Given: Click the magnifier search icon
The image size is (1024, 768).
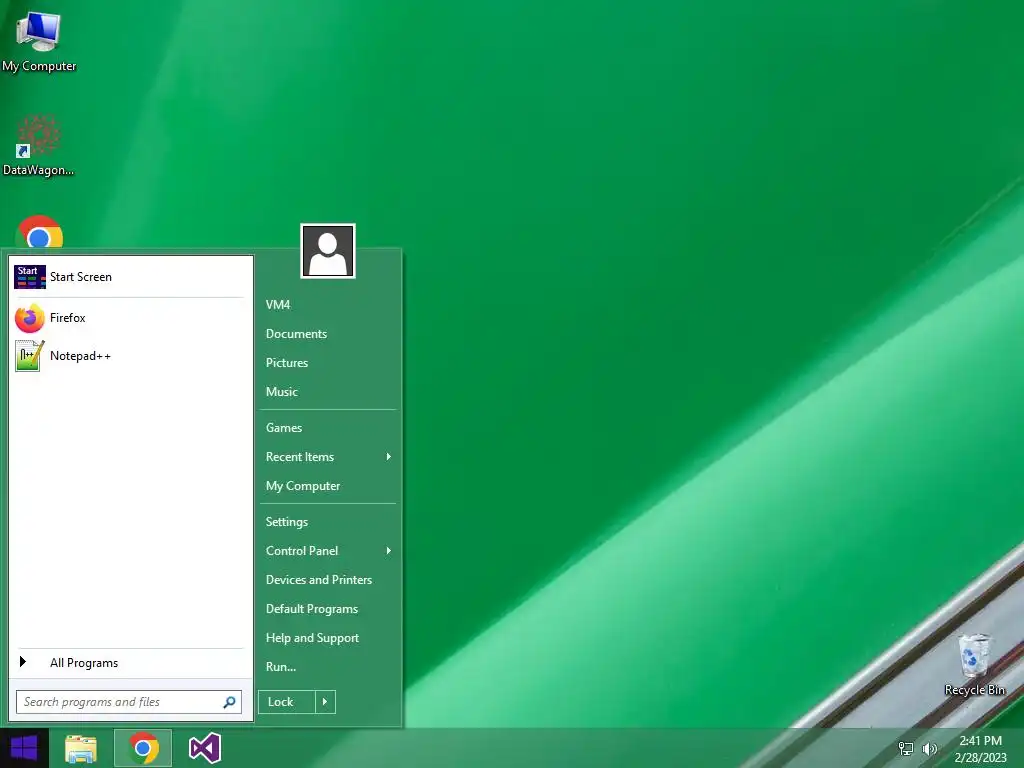Looking at the screenshot, I should click(229, 702).
